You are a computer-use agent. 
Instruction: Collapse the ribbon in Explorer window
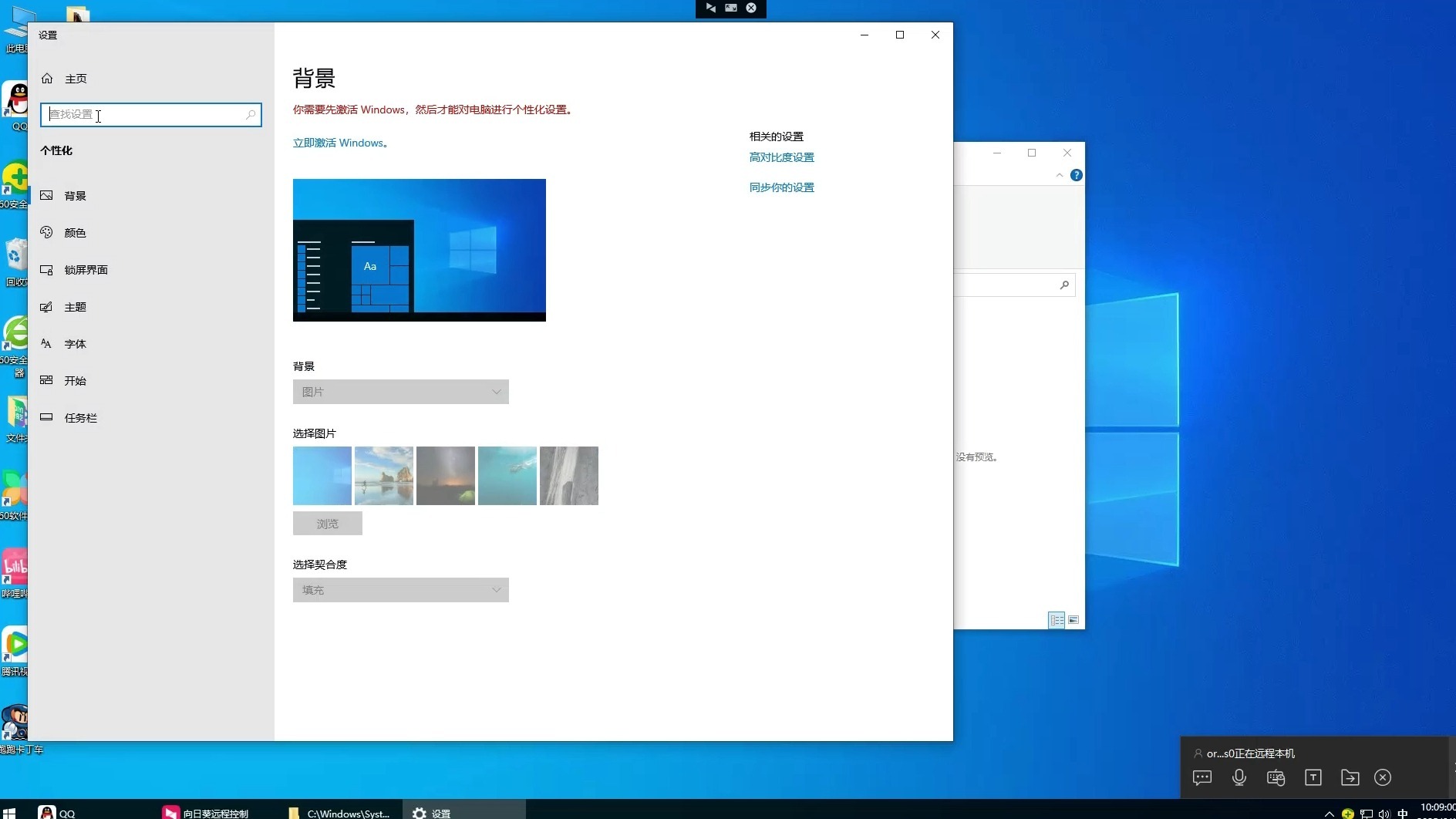[1060, 176]
